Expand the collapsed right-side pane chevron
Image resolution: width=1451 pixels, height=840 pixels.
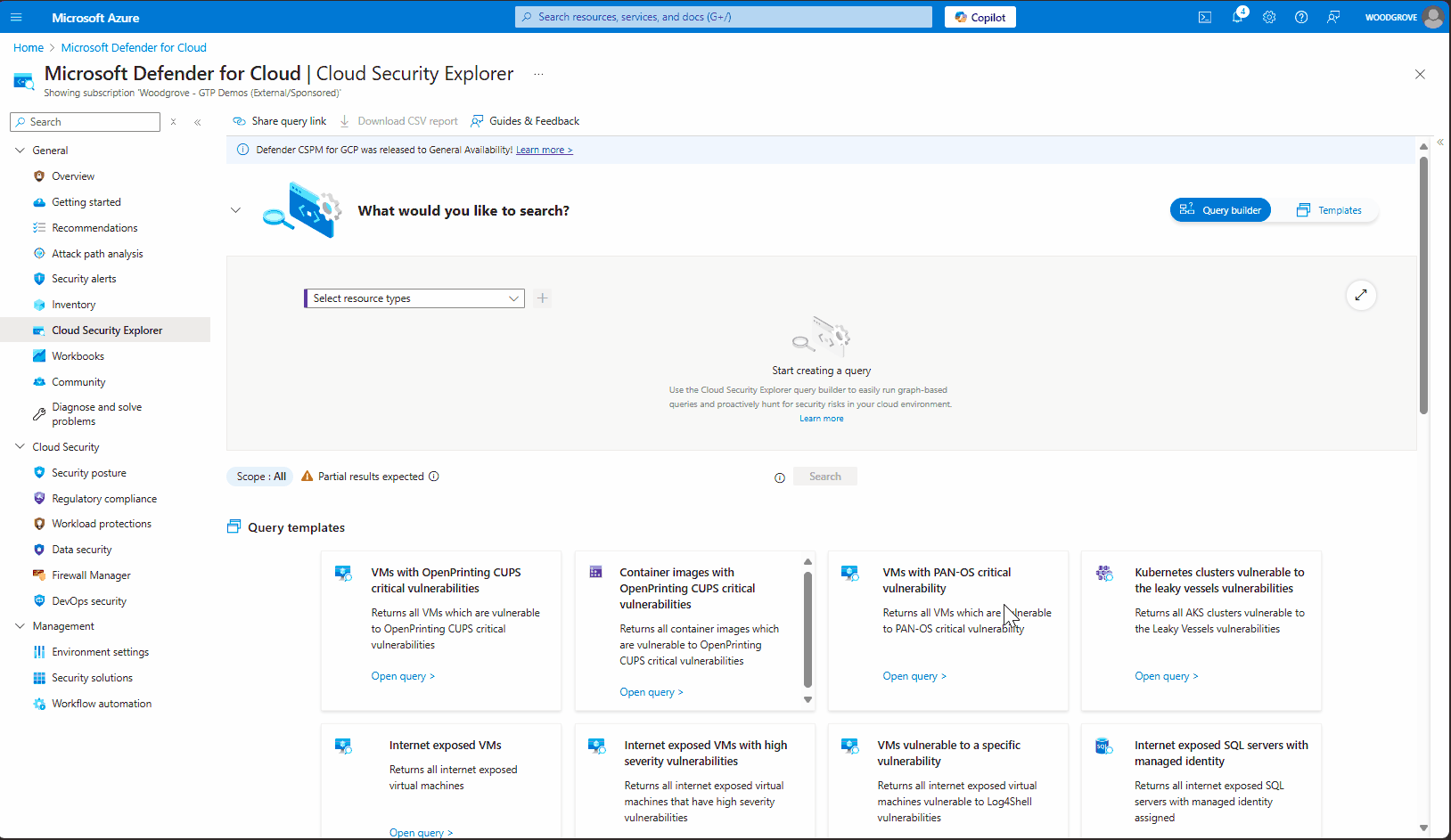click(1440, 143)
